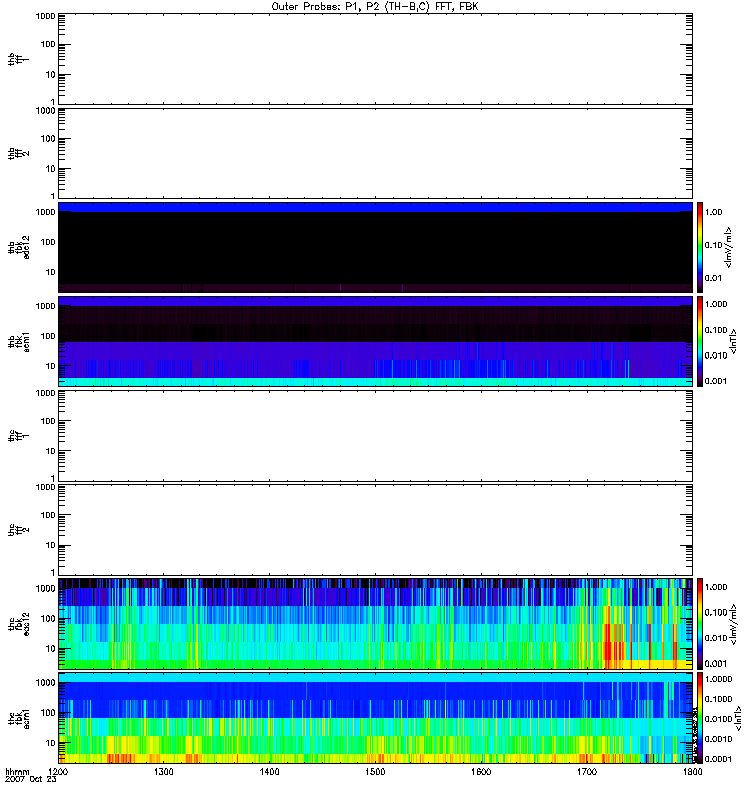Screen dimensions: 750x800
Task: Click the 'thb fbk scm1' spectrogram panel
Action: click(x=376, y=342)
